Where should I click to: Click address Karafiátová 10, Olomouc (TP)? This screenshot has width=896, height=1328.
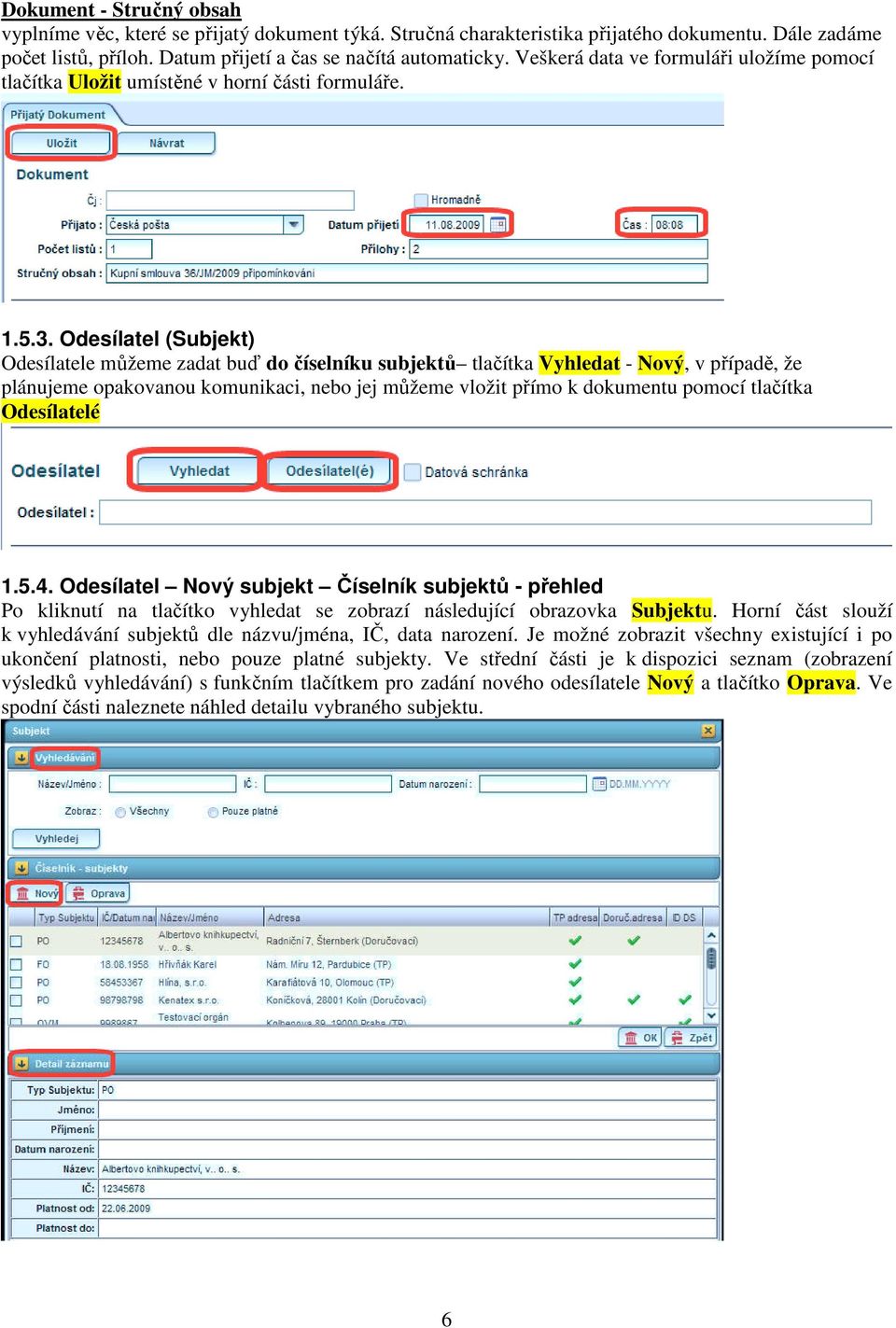(x=329, y=982)
